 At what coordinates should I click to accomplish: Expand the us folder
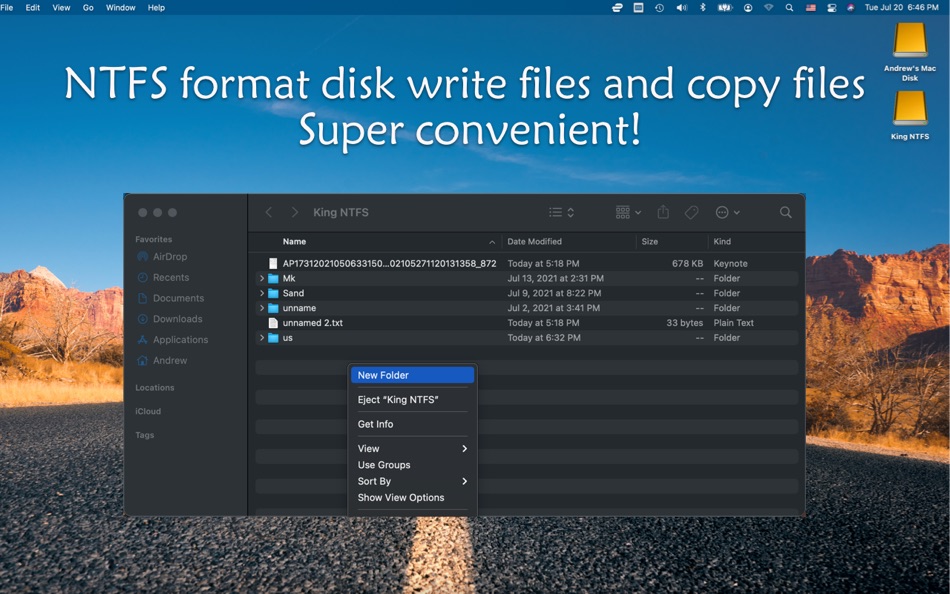pyautogui.click(x=262, y=338)
